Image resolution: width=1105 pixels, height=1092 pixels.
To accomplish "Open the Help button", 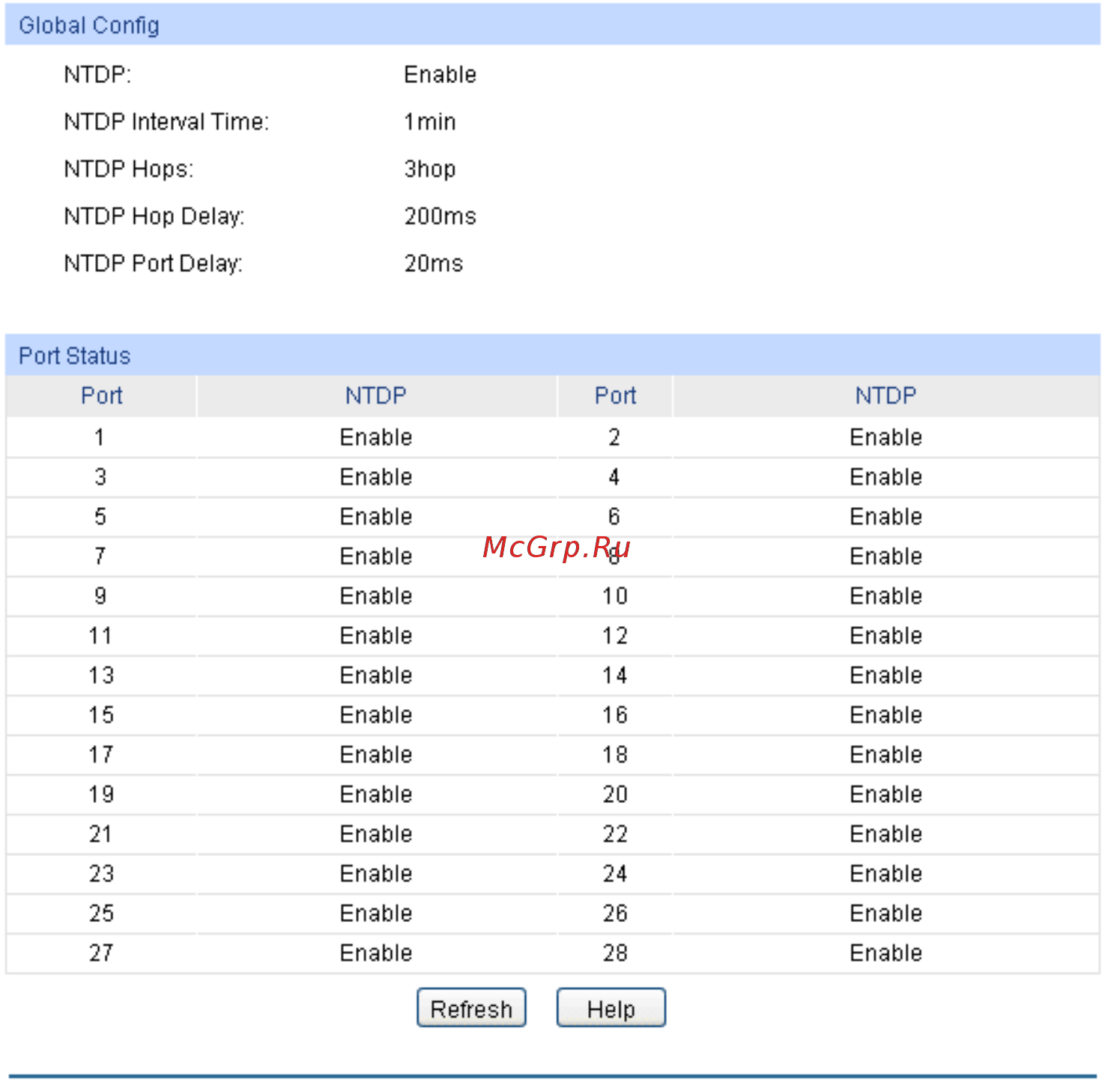I will click(611, 1008).
